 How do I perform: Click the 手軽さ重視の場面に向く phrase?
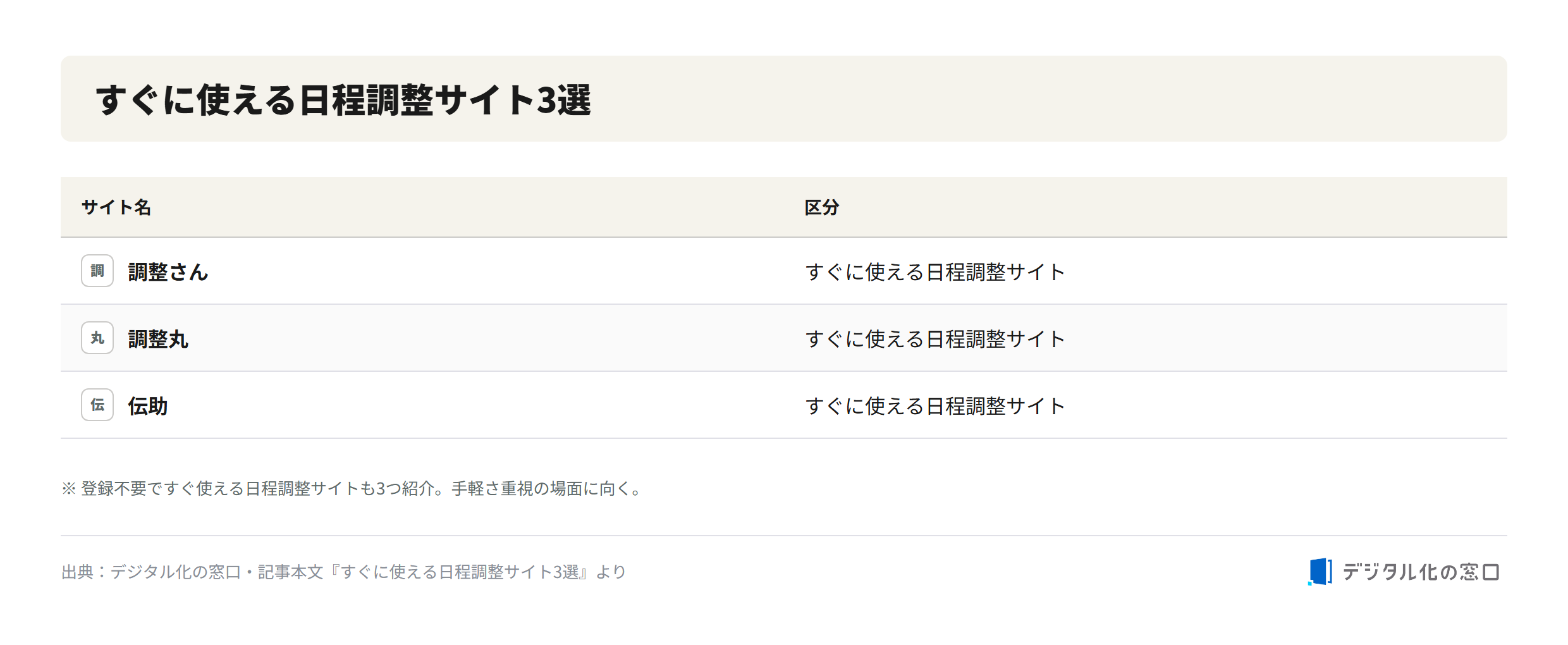click(x=541, y=488)
